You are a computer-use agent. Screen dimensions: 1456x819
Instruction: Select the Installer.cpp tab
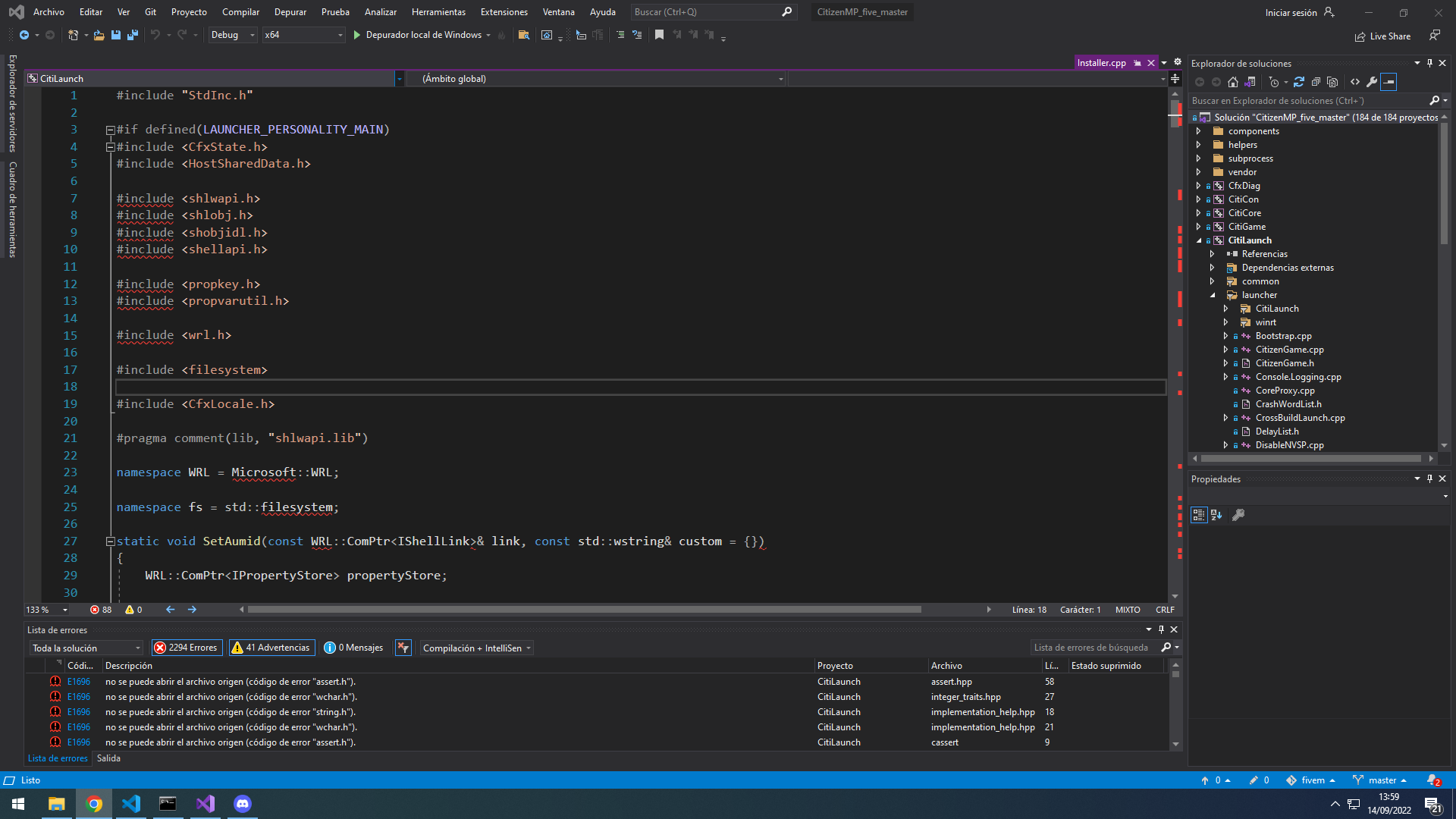click(x=1102, y=63)
